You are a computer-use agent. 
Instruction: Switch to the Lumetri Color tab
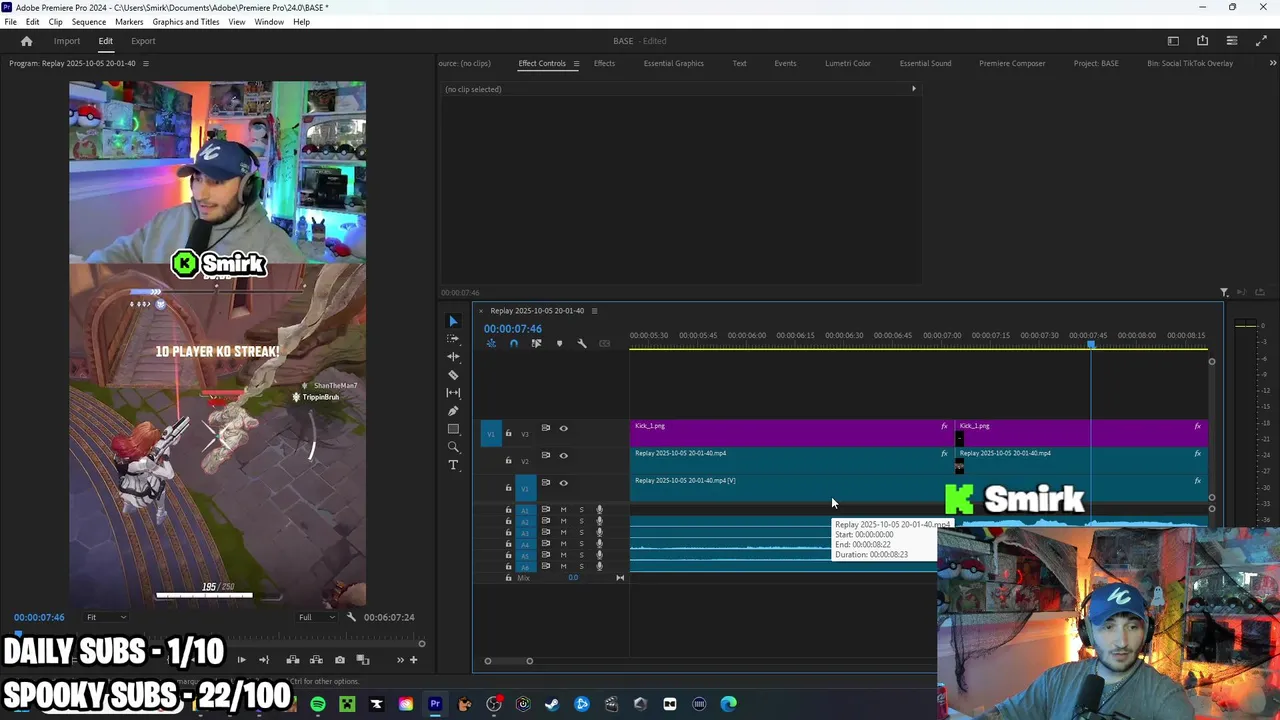(848, 63)
